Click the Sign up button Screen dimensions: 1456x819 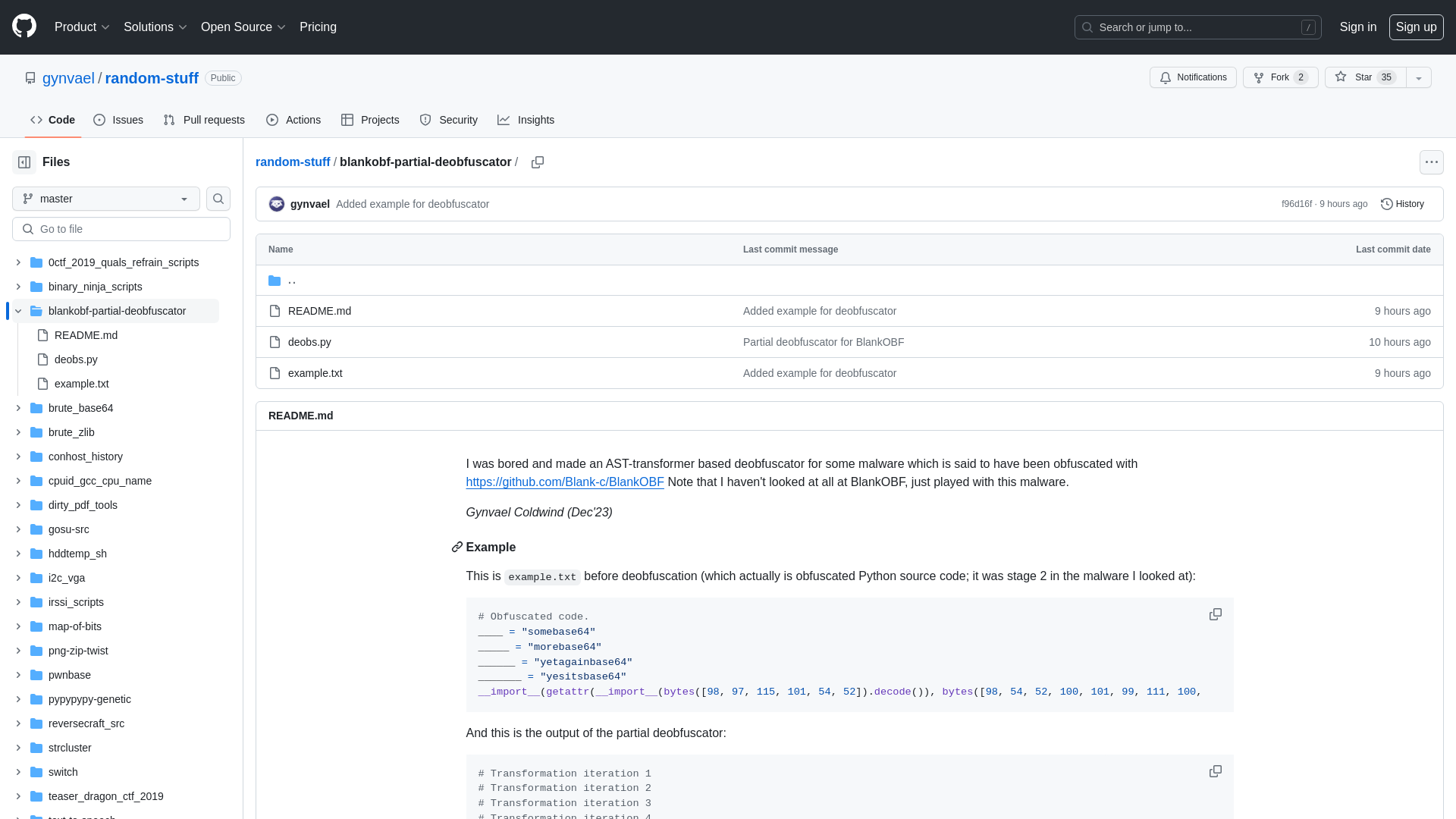click(1416, 27)
